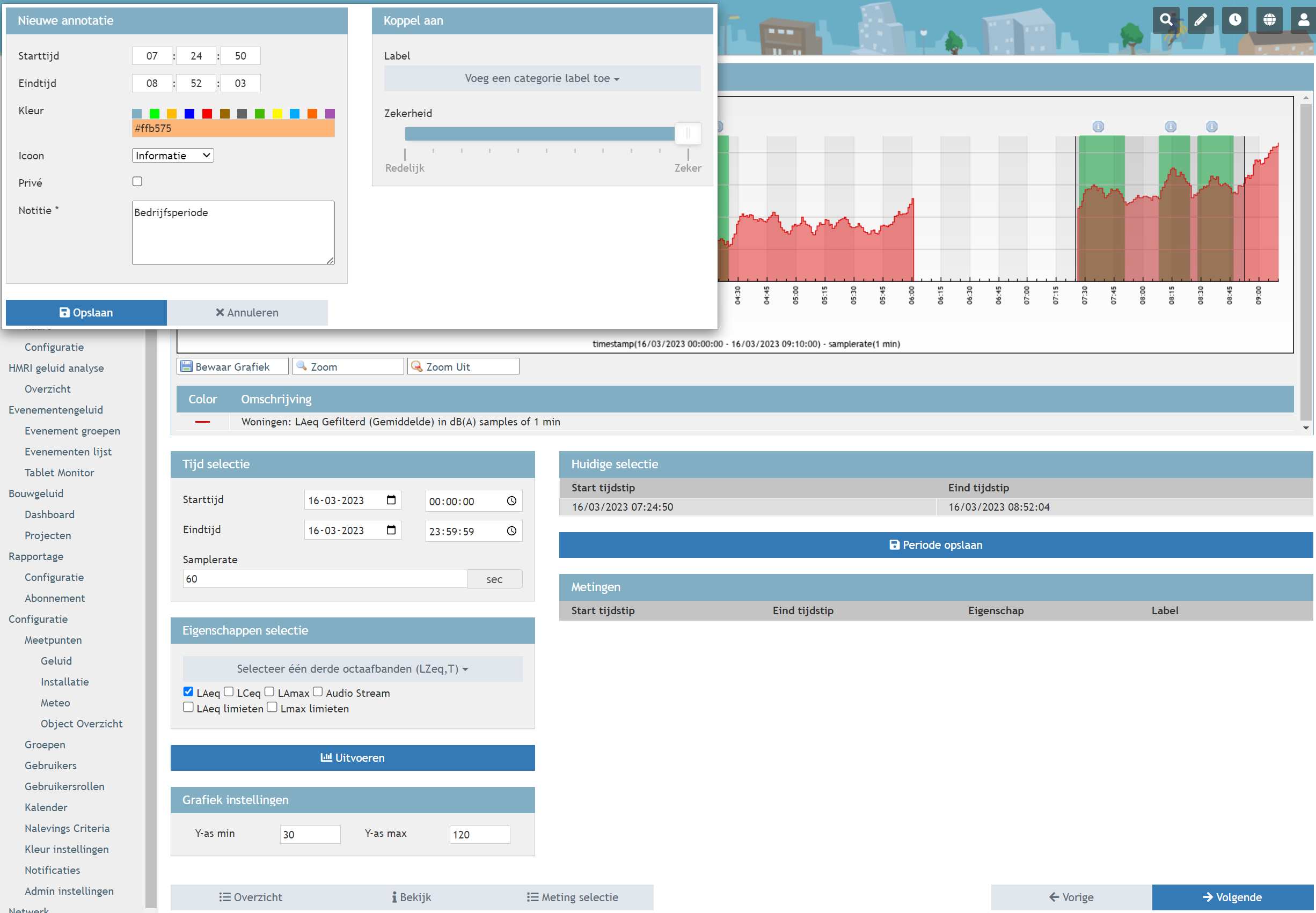Click the calendar icon in Starttijd date field
Image resolution: width=1316 pixels, height=913 pixels.
[x=391, y=500]
